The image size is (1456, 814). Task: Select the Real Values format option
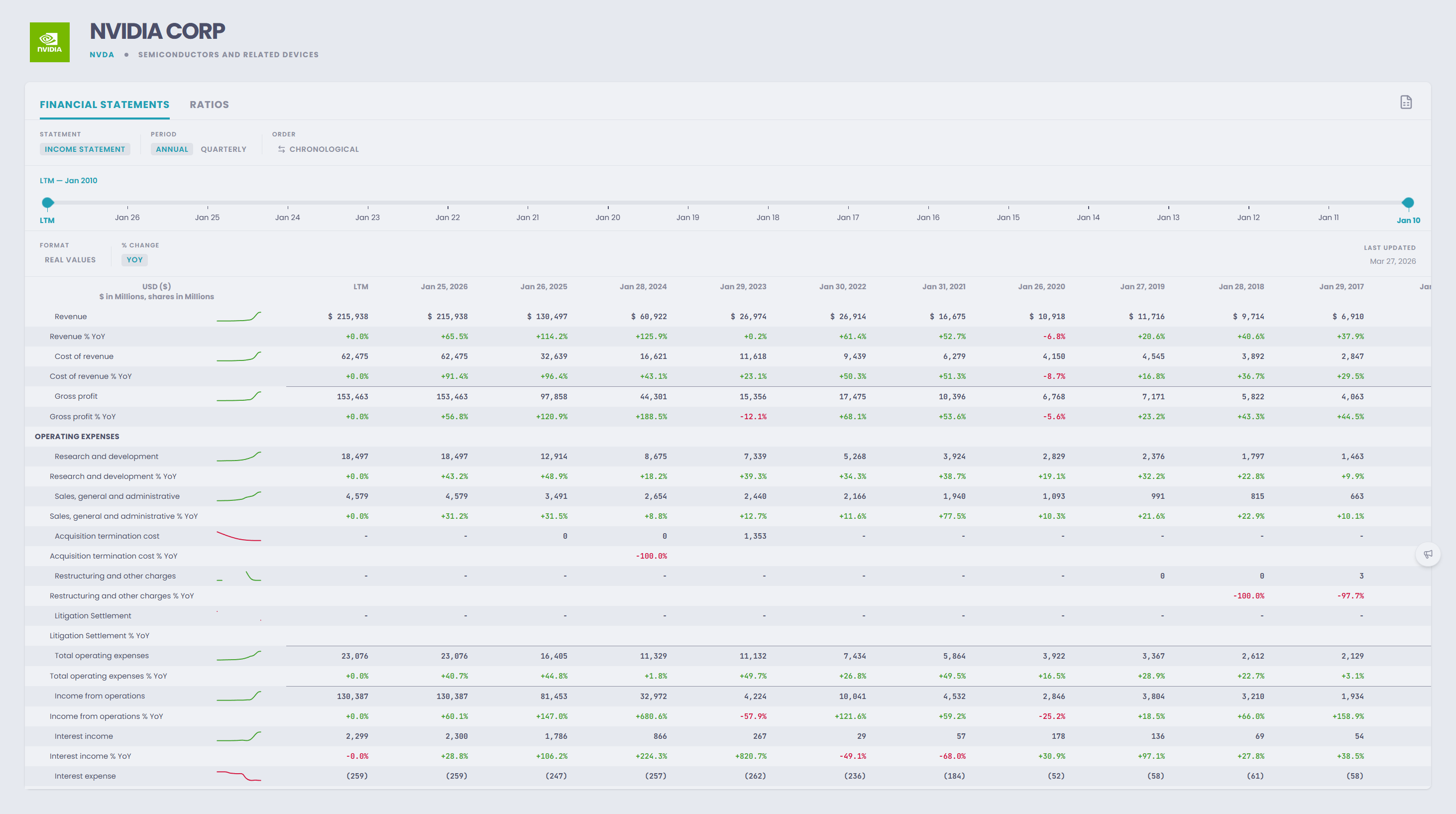pyautogui.click(x=70, y=260)
